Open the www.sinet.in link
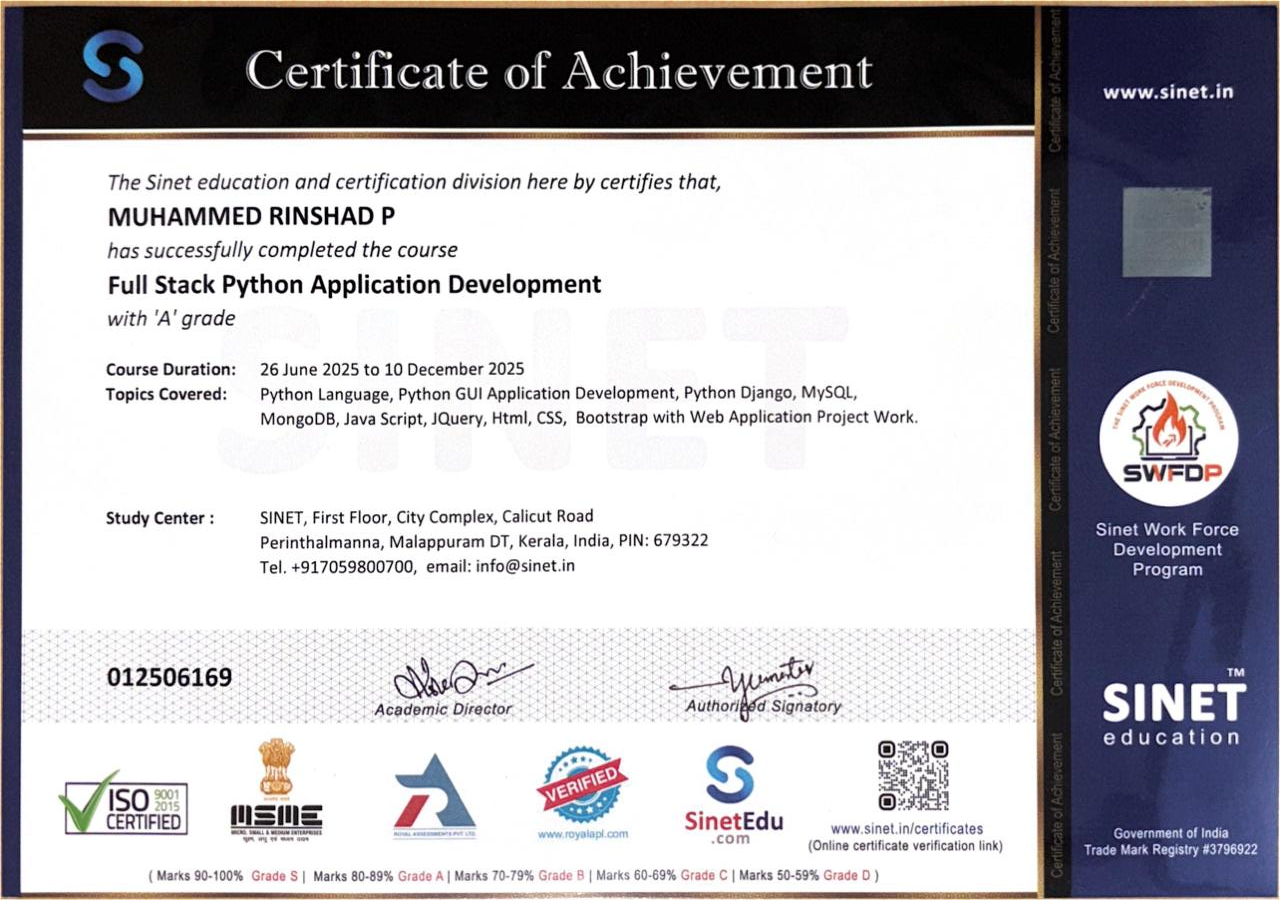The height and width of the screenshot is (900, 1280). tap(1167, 91)
